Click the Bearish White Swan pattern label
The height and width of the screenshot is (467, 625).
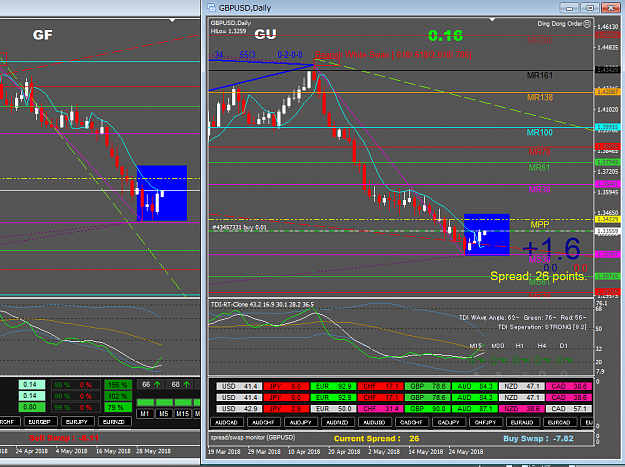click(393, 55)
